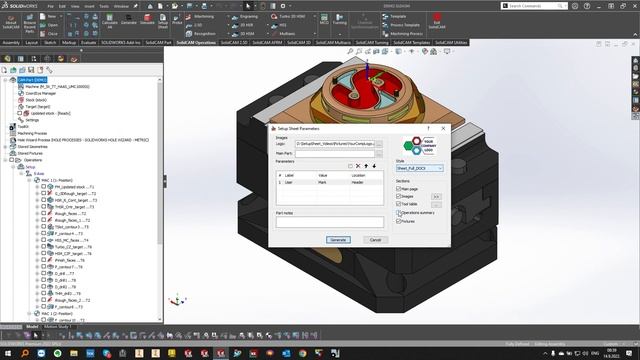Click the Main Part input field
The height and width of the screenshot is (360, 640).
(x=334, y=153)
